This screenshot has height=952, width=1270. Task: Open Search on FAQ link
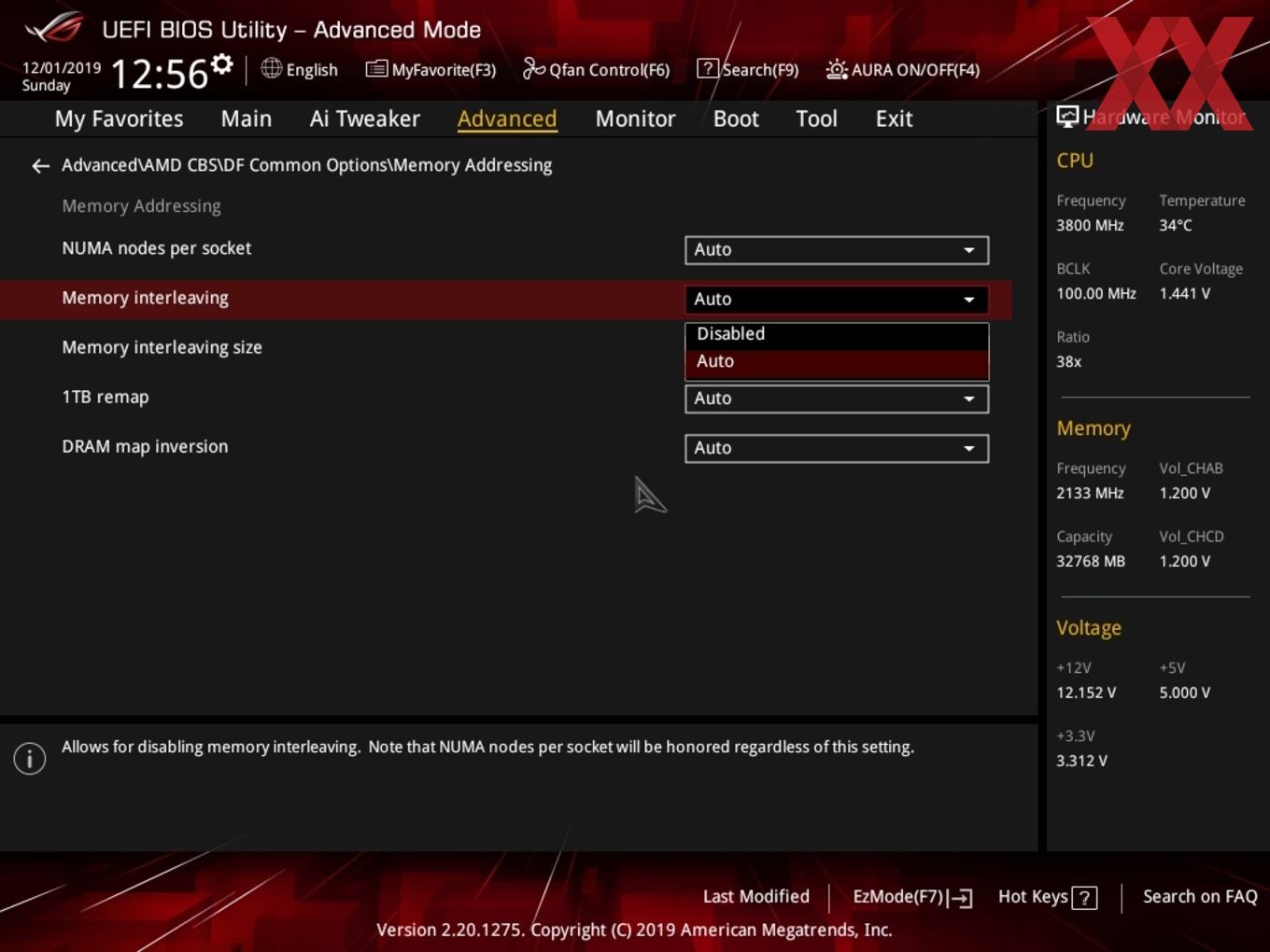tap(1200, 897)
